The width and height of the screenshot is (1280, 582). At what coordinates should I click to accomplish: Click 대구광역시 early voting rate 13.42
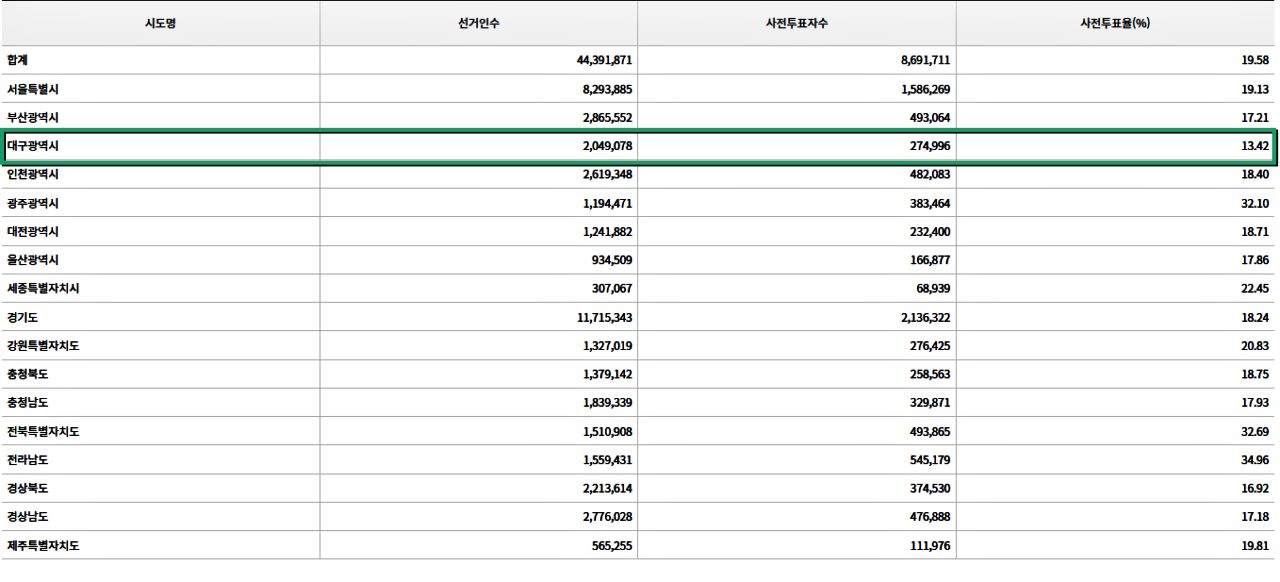coord(1255,146)
